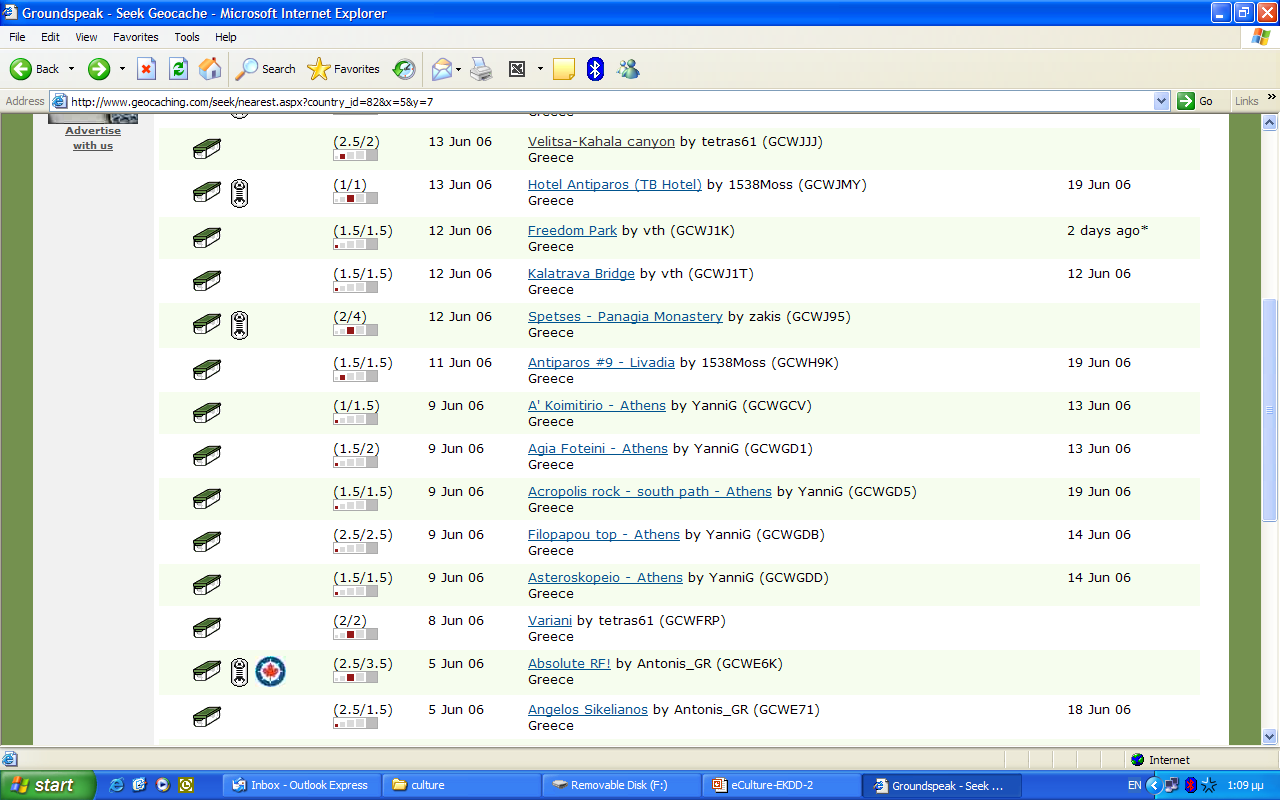This screenshot has height=800, width=1280.
Task: Click the address bar URL field
Action: [x=610, y=101]
